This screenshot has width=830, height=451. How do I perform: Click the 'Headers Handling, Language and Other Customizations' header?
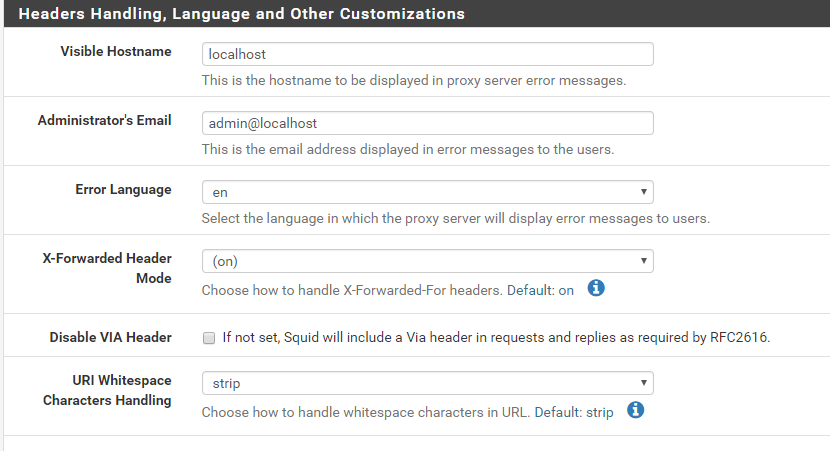(242, 14)
